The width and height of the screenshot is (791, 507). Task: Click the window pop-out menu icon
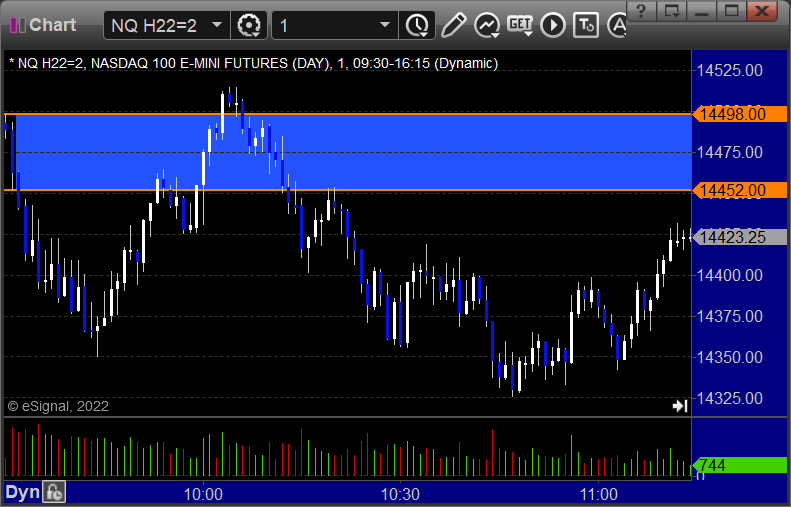671,10
